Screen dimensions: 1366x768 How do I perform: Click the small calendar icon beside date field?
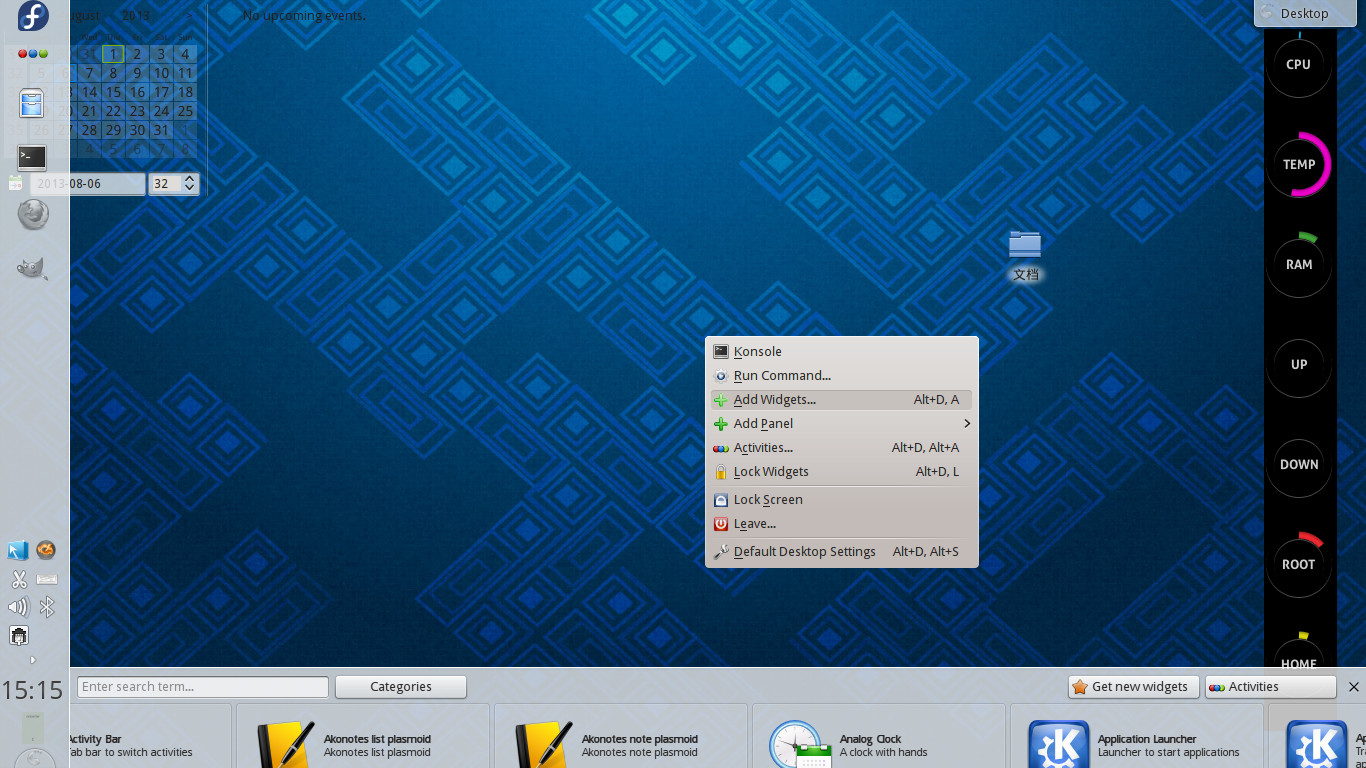click(x=15, y=183)
